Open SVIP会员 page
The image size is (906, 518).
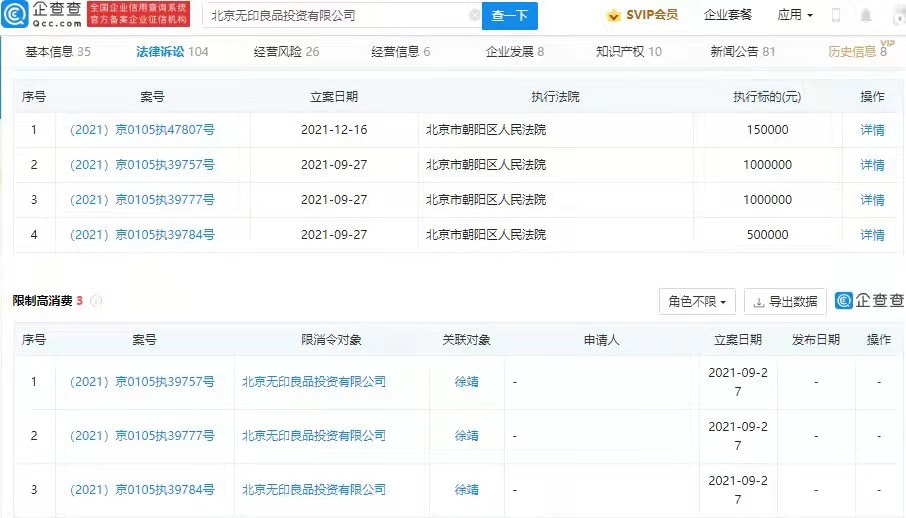point(652,15)
